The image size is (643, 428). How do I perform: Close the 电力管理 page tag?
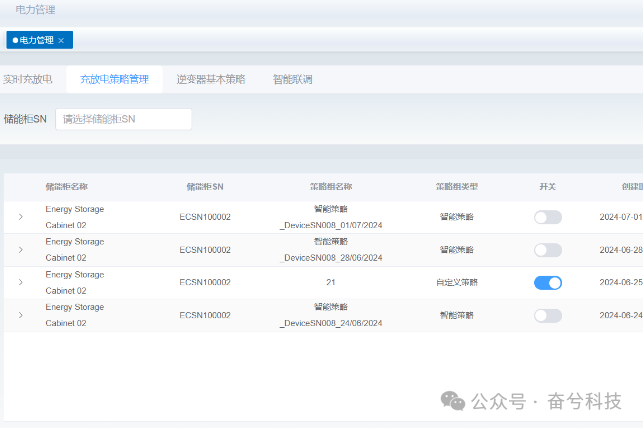(61, 40)
